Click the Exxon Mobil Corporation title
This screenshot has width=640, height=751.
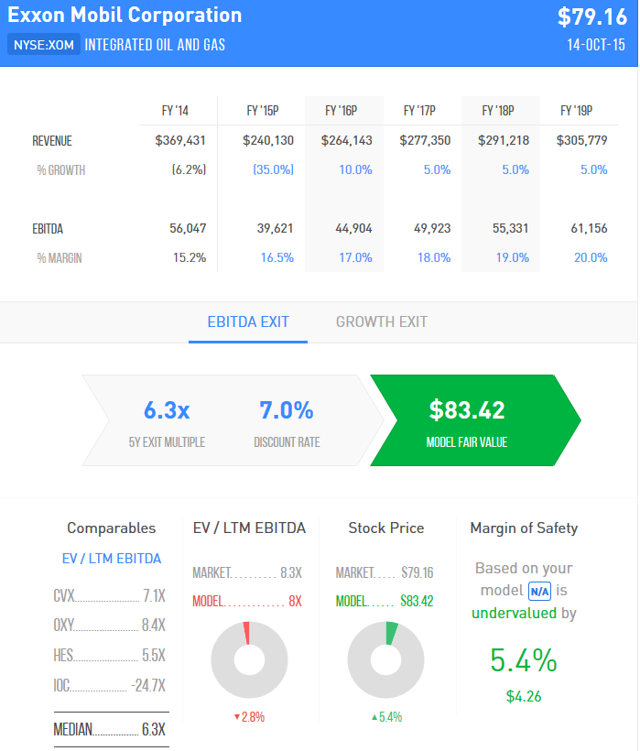click(125, 15)
